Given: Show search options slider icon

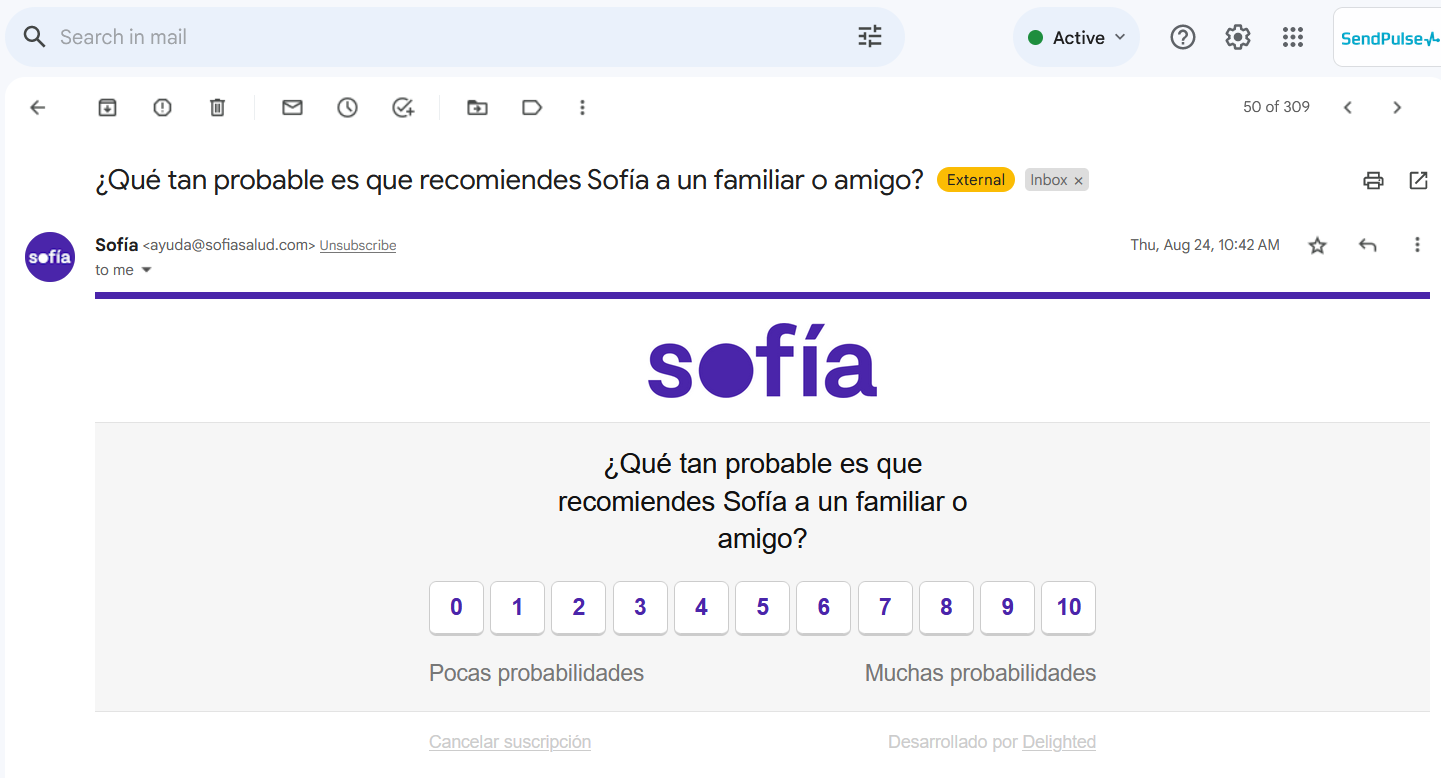Looking at the screenshot, I should (870, 37).
